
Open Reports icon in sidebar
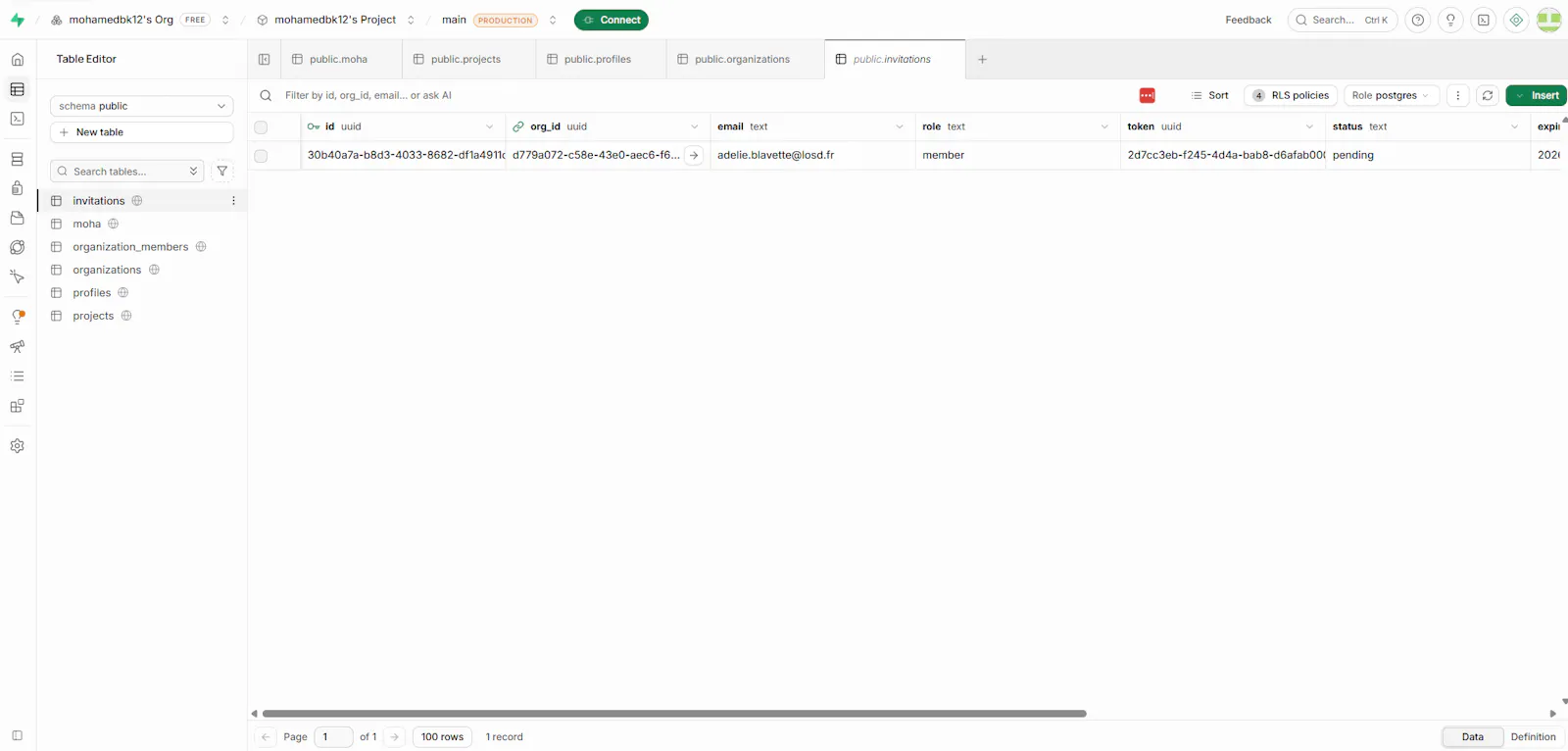tap(18, 347)
